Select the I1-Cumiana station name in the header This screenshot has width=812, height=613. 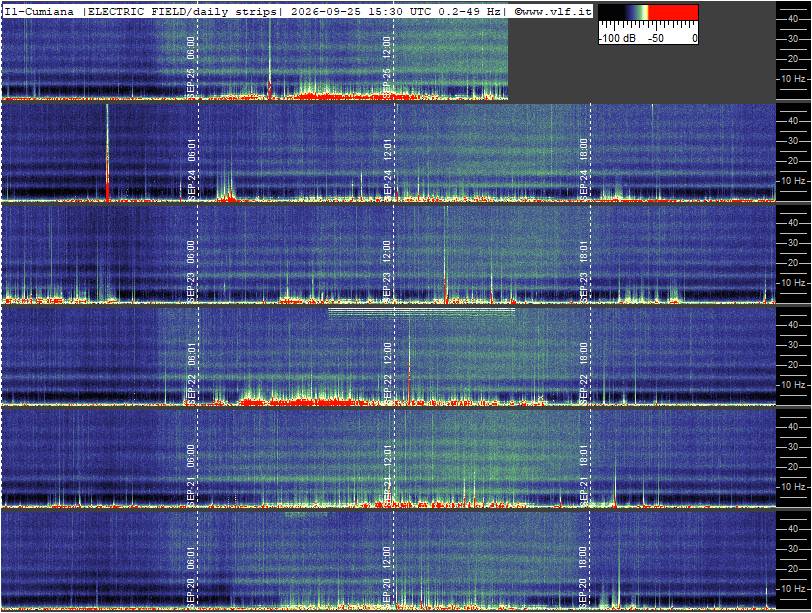[x=39, y=12]
